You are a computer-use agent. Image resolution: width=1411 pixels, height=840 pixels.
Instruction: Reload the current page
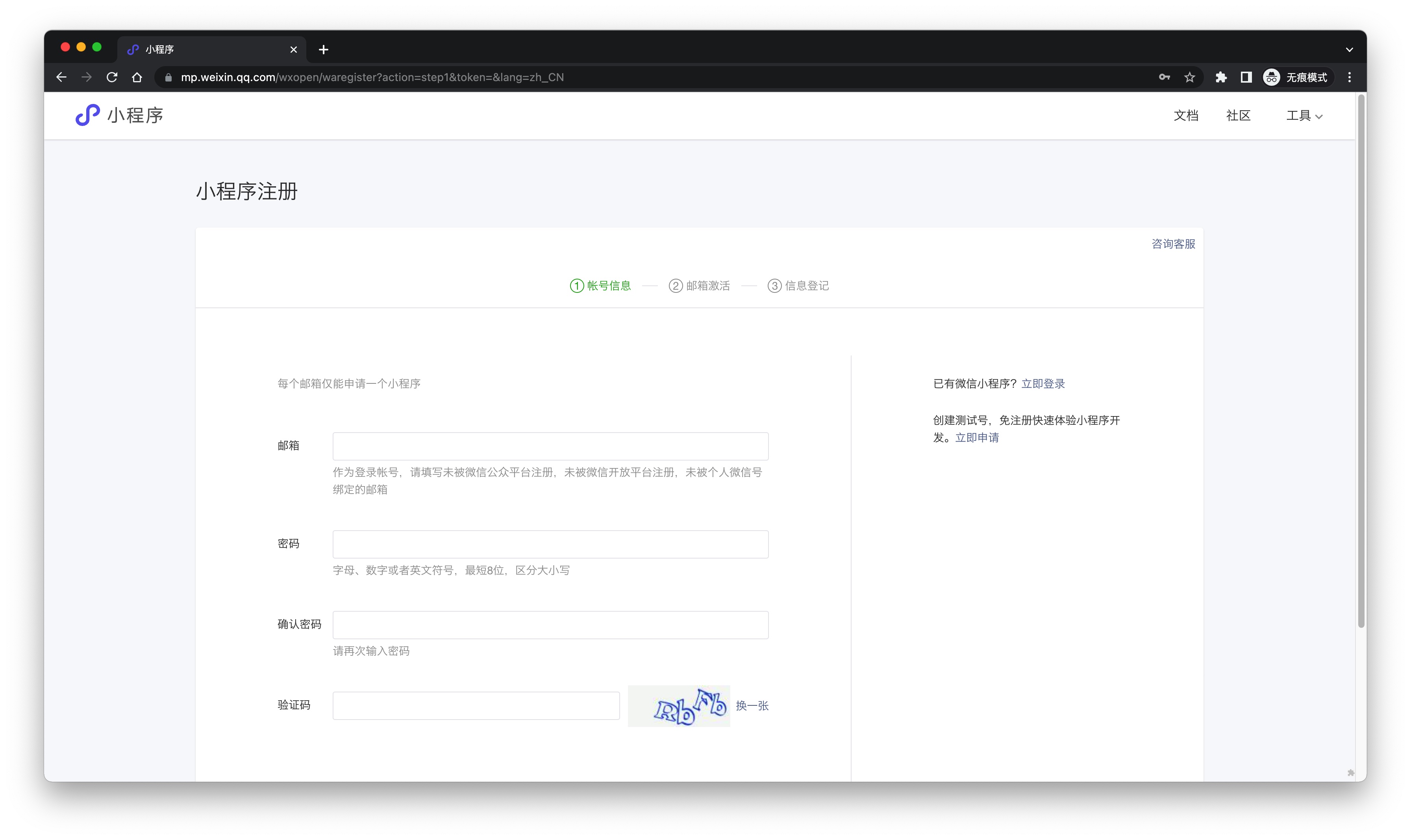[112, 77]
